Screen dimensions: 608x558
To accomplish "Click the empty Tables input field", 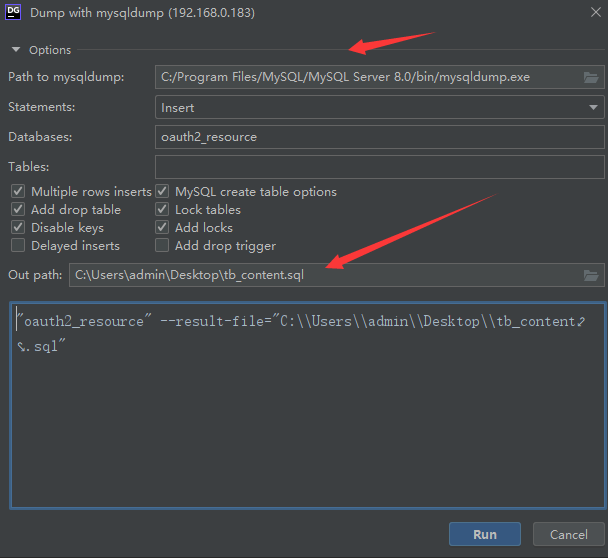I will click(379, 167).
